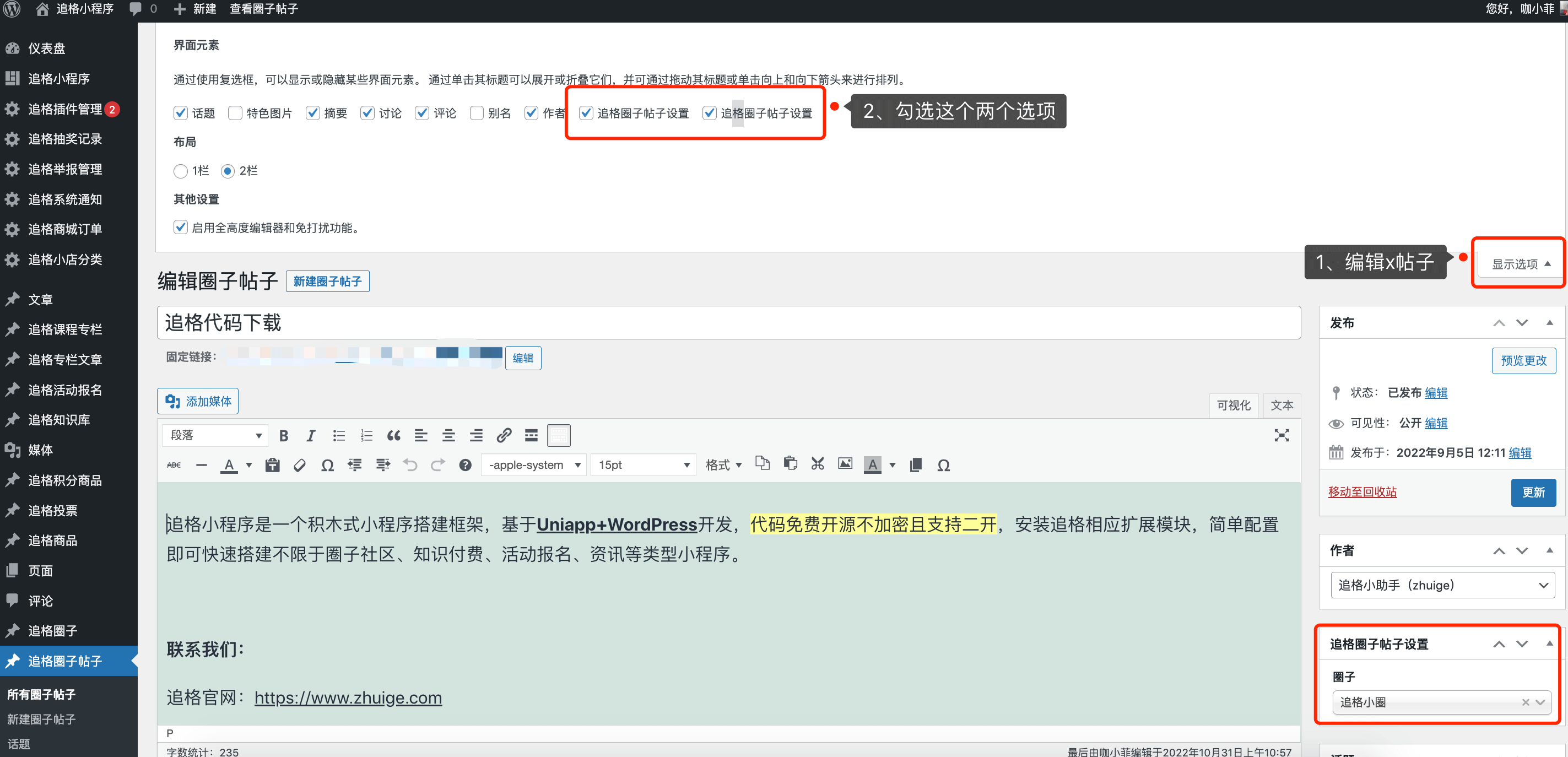This screenshot has height=757, width=1568.
Task: Toggle bold formatting in editor toolbar
Action: 283,436
